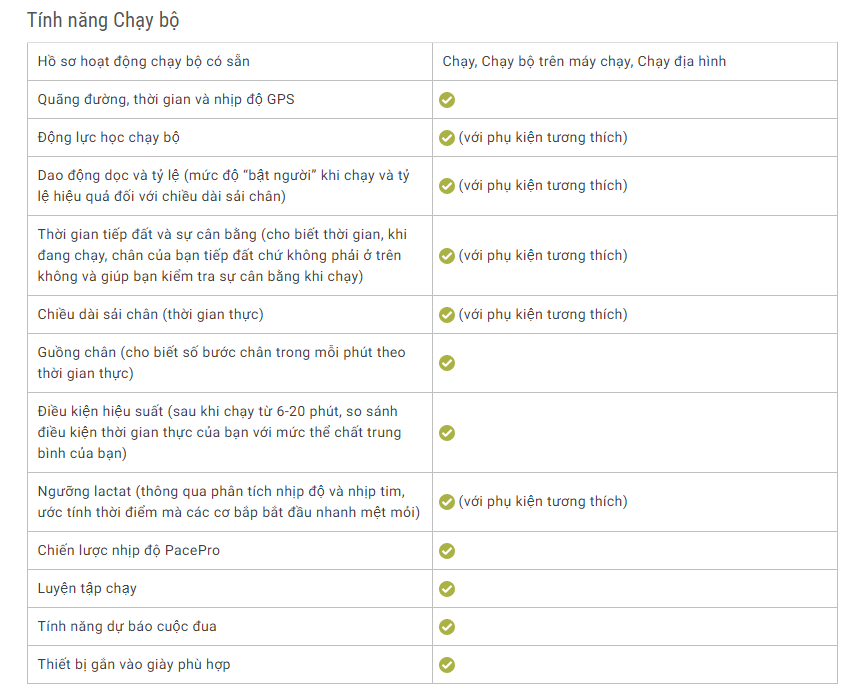Viewport: 856px width, 694px height.
Task: Click checkmark for Tính năng dự báo cuộc đua
Action: pyautogui.click(x=447, y=627)
